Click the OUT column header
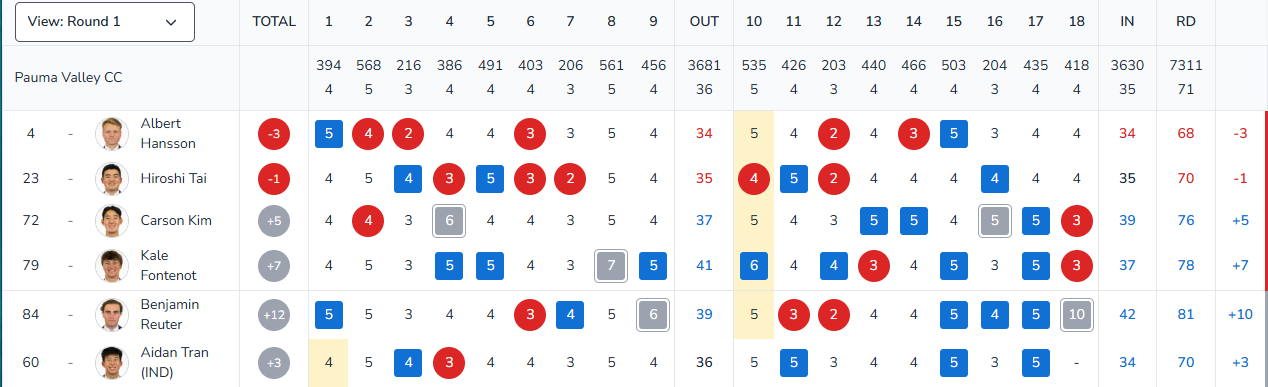The width and height of the screenshot is (1268, 387). [x=704, y=22]
